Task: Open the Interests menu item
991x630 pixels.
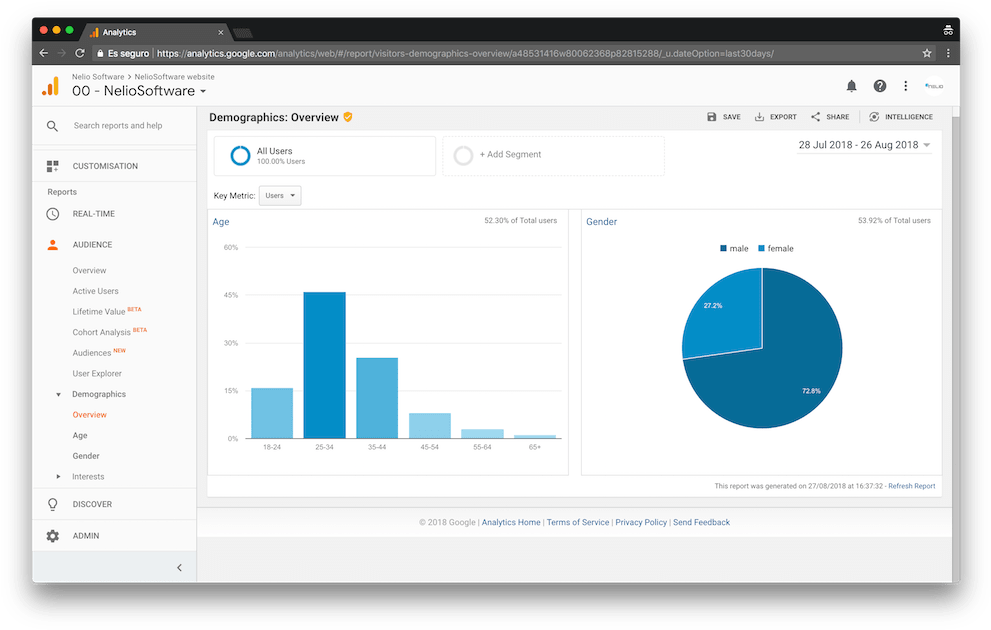Action: pos(86,476)
